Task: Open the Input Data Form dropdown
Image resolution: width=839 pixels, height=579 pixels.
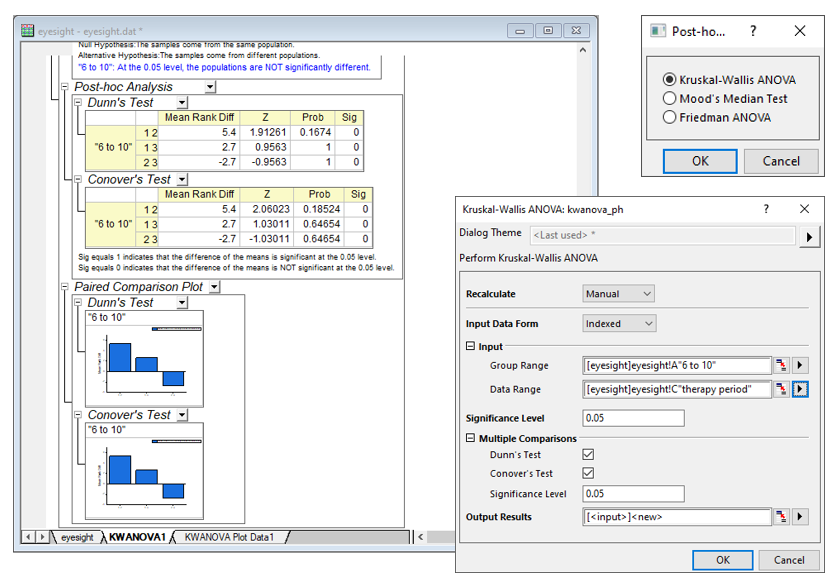Action: click(x=618, y=324)
